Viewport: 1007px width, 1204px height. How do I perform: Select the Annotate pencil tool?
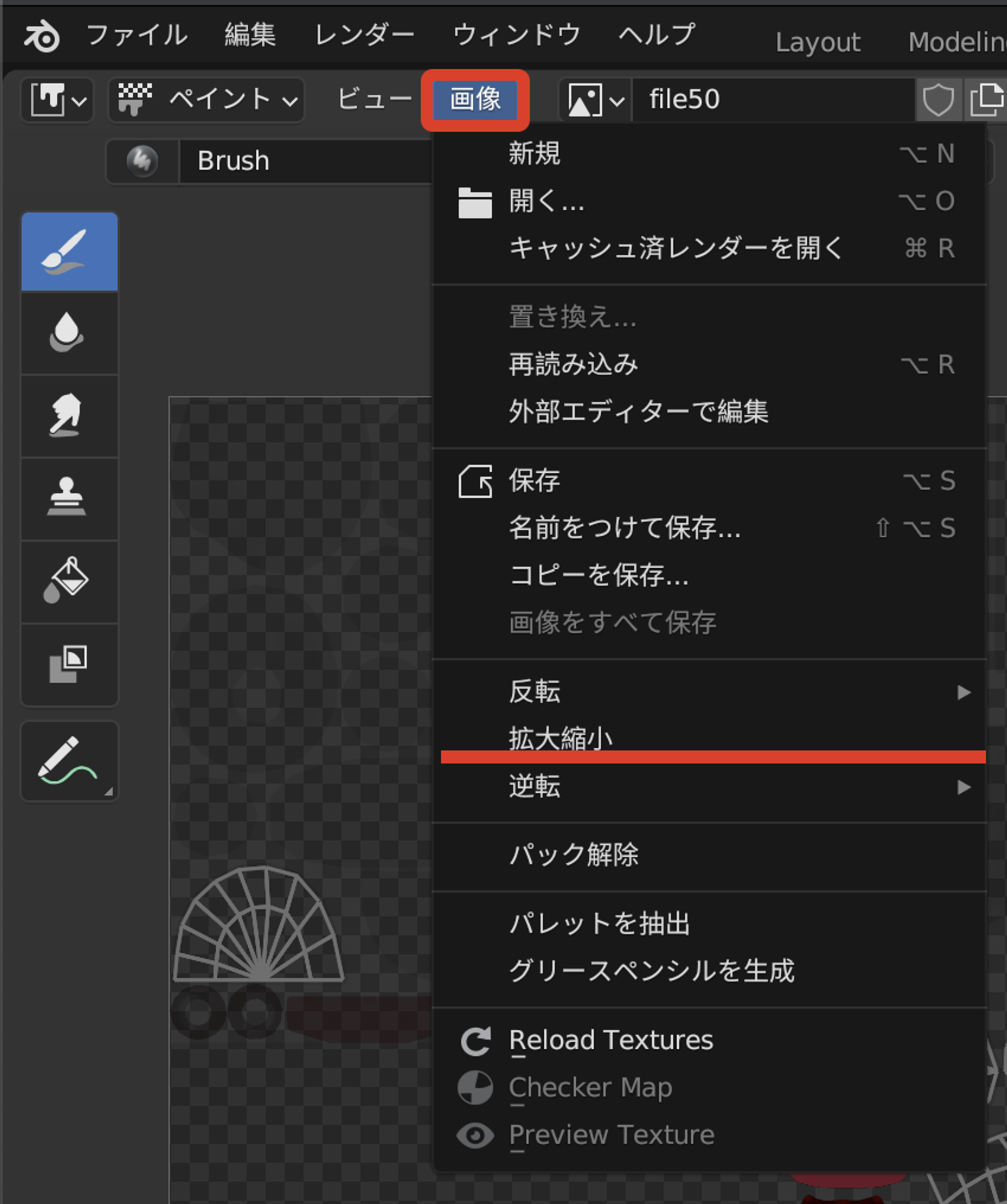tap(69, 762)
